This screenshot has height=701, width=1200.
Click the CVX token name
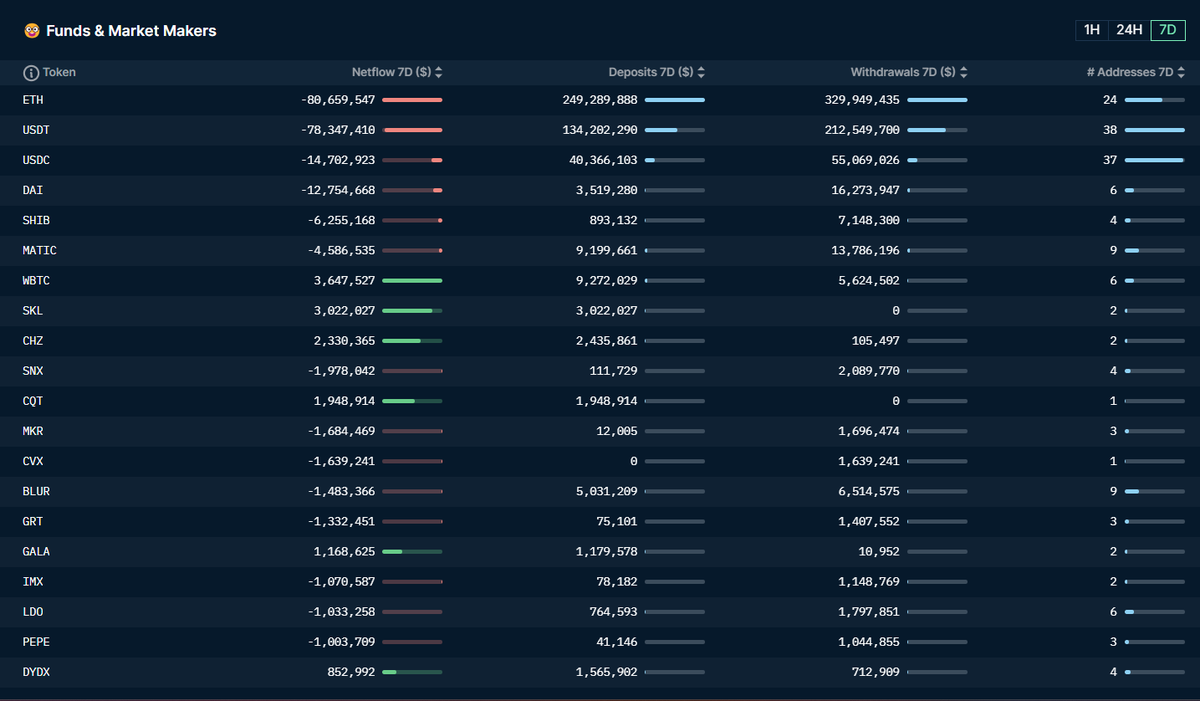(33, 461)
